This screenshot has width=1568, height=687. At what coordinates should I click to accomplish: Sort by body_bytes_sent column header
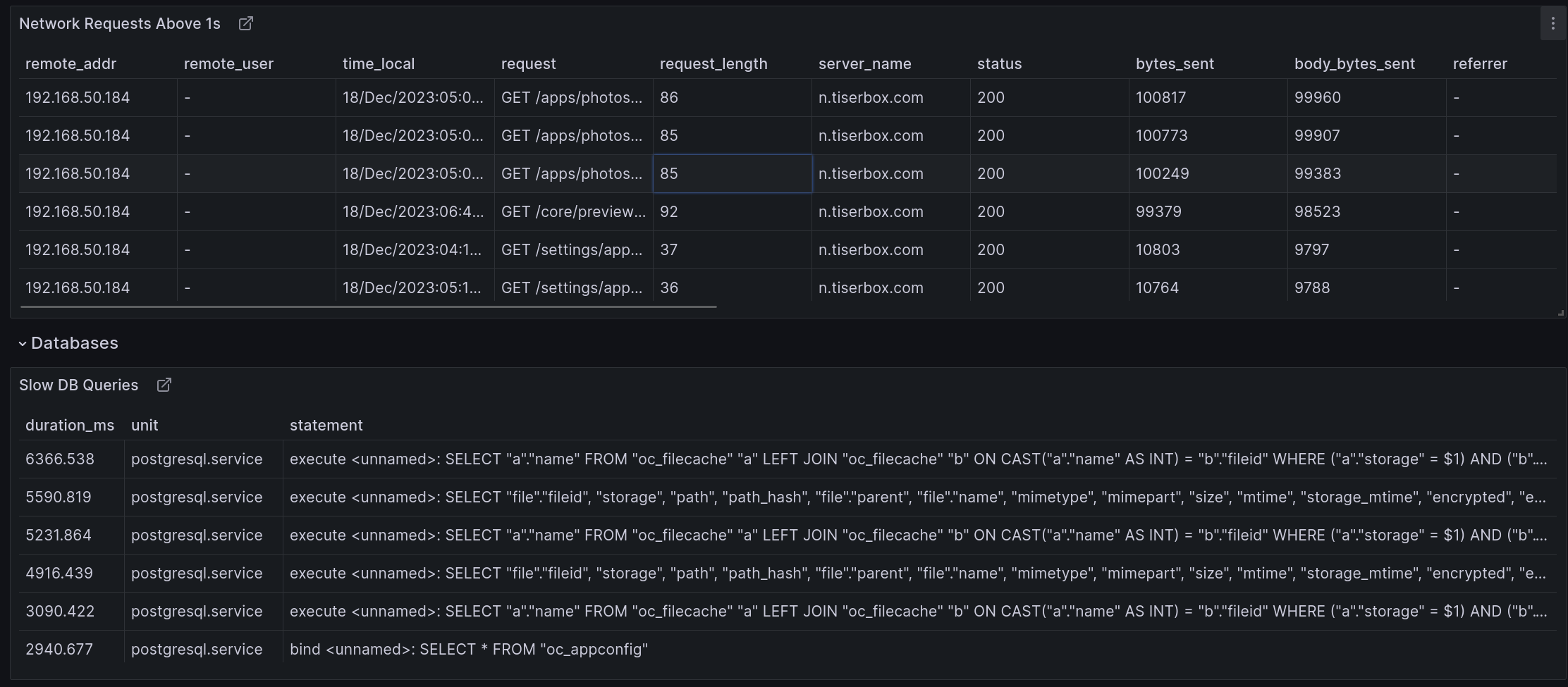coord(1354,63)
